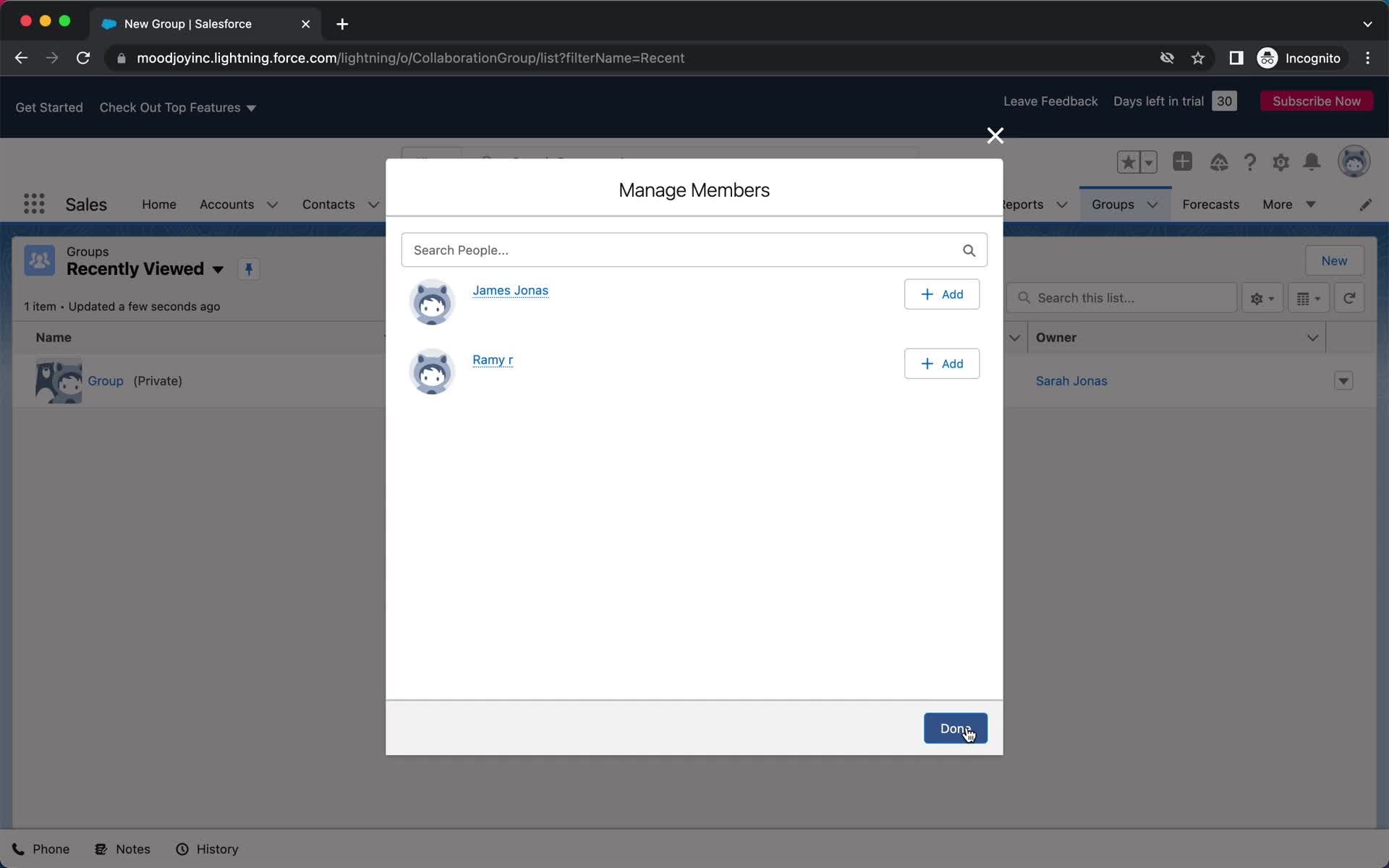
Task: Close the New Group browser tab
Action: coord(305,24)
